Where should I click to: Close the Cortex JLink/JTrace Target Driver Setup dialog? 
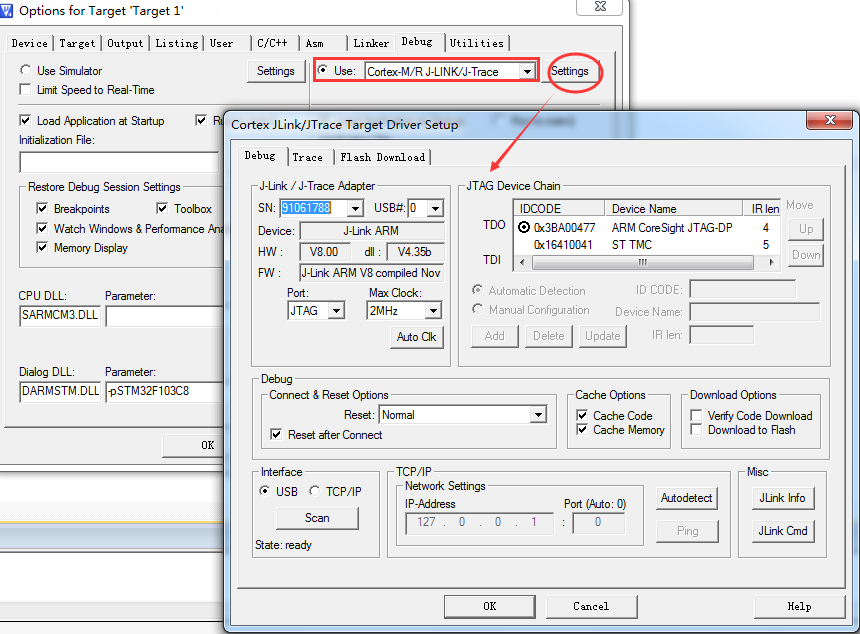[830, 120]
